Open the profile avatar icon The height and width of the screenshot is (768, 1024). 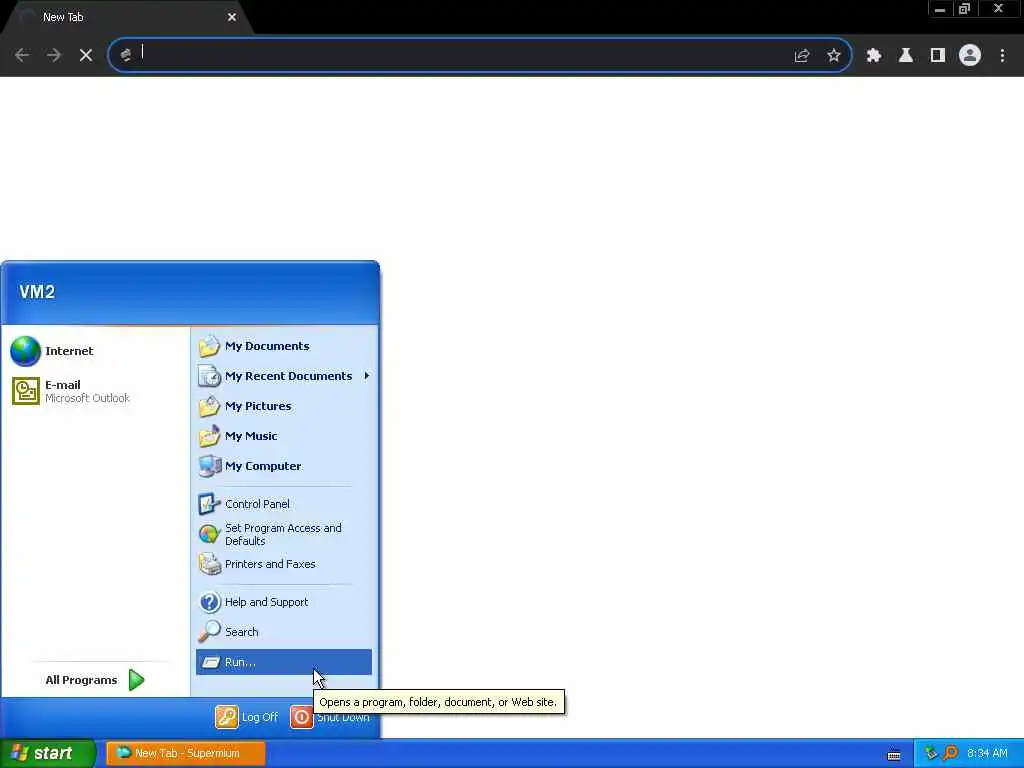(970, 56)
